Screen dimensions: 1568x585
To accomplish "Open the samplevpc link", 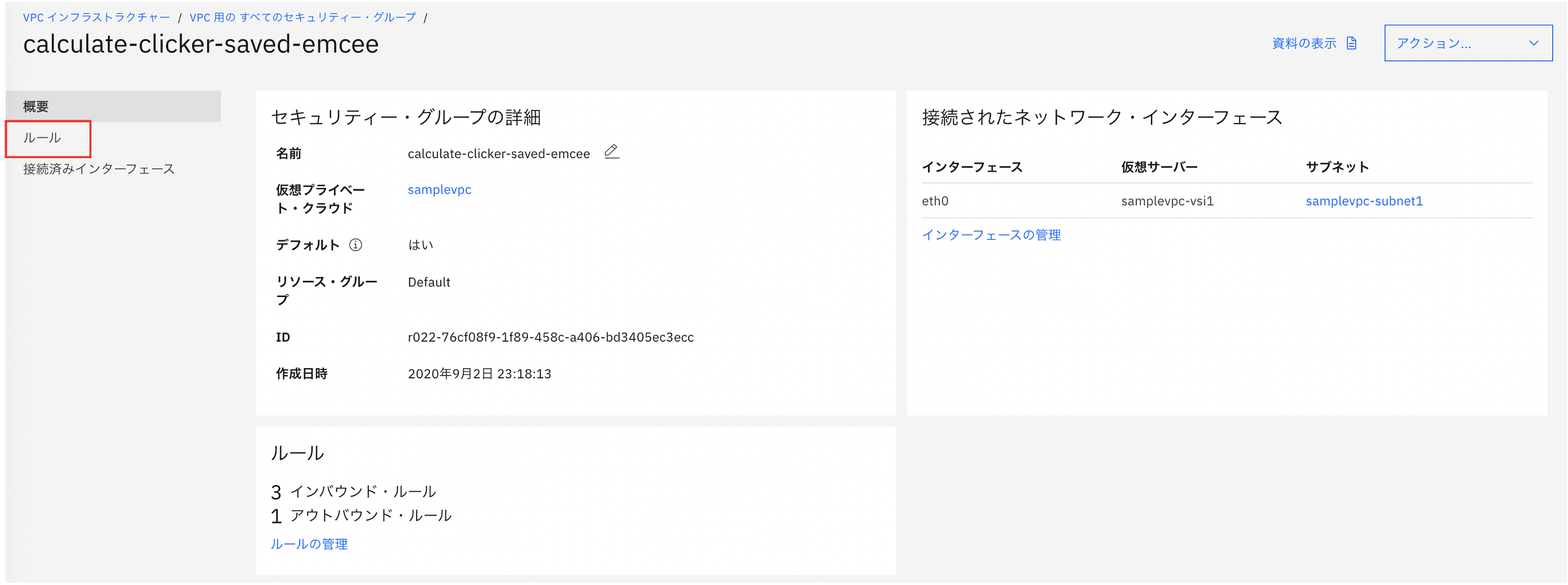I will [440, 189].
